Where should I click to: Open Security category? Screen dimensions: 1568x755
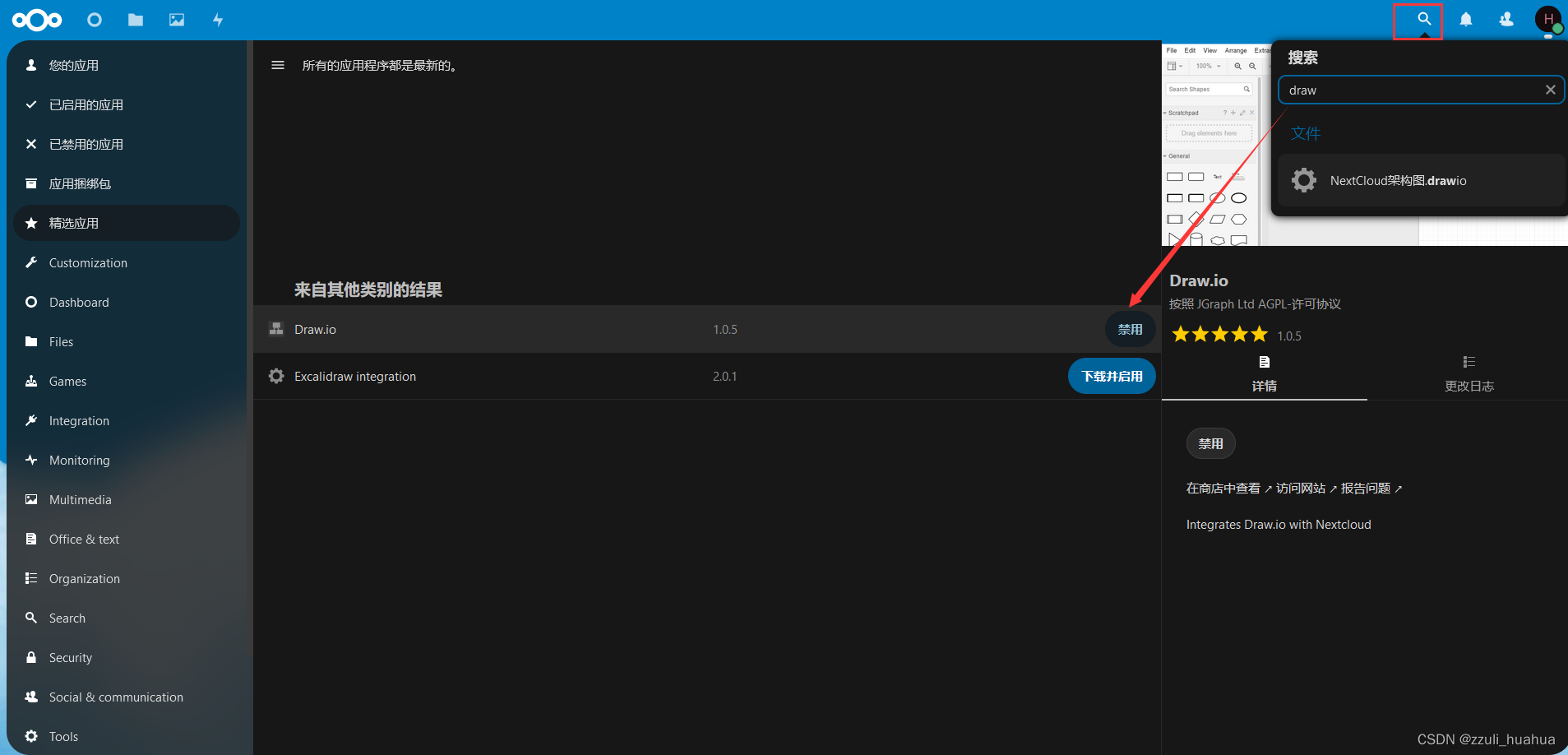(x=127, y=657)
